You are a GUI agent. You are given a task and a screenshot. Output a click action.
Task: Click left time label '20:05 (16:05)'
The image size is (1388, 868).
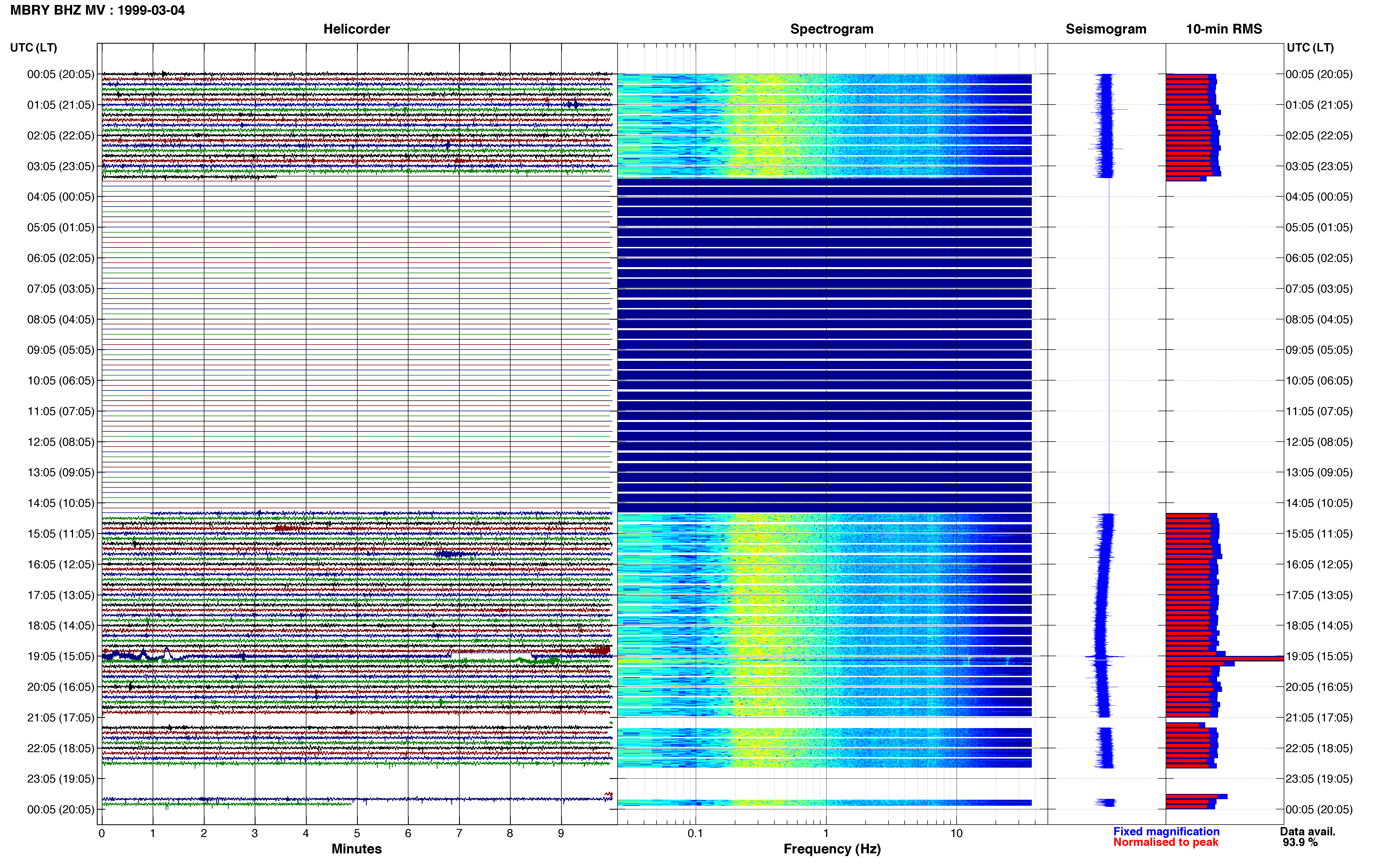coord(61,687)
